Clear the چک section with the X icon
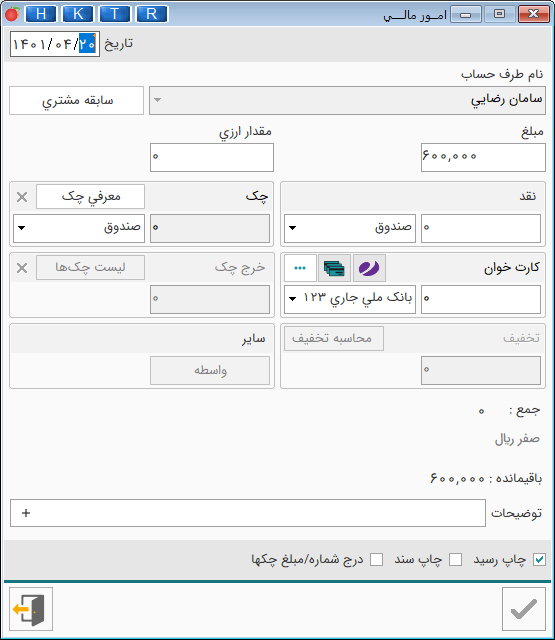This screenshot has height=640, width=555. click(22, 197)
